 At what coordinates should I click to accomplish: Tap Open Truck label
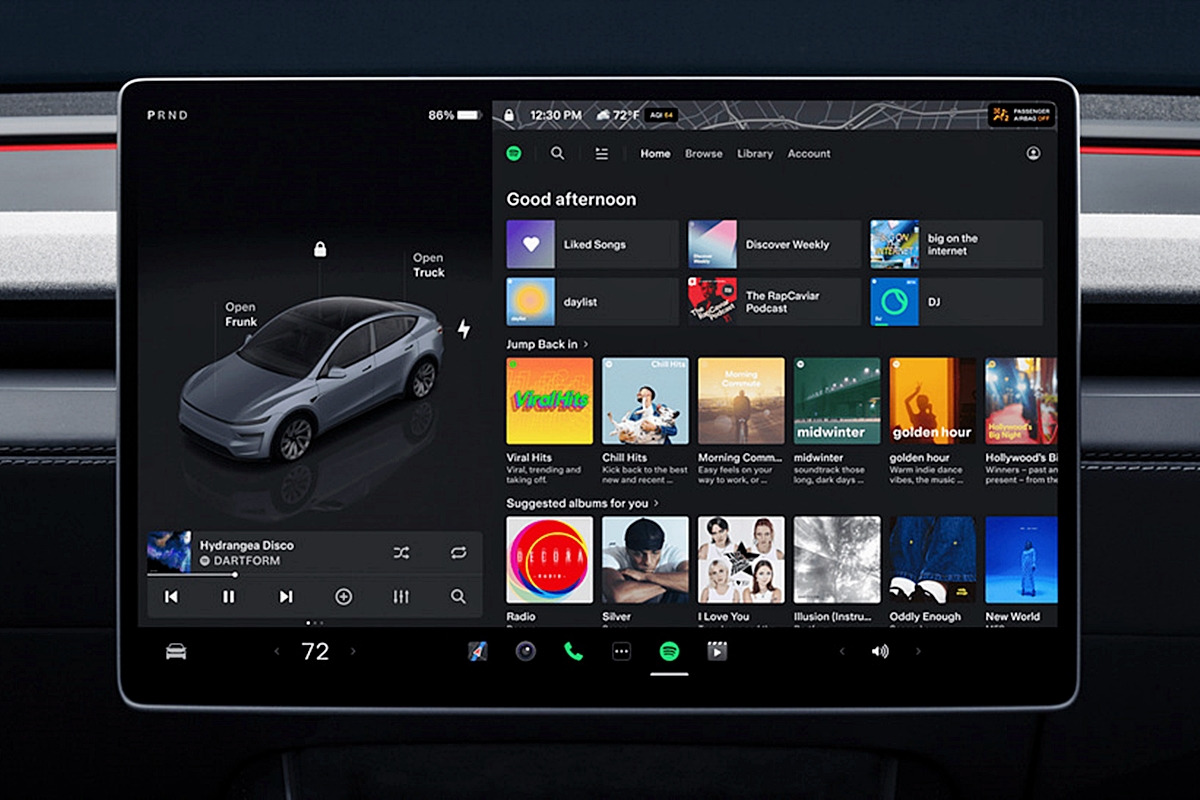click(429, 265)
